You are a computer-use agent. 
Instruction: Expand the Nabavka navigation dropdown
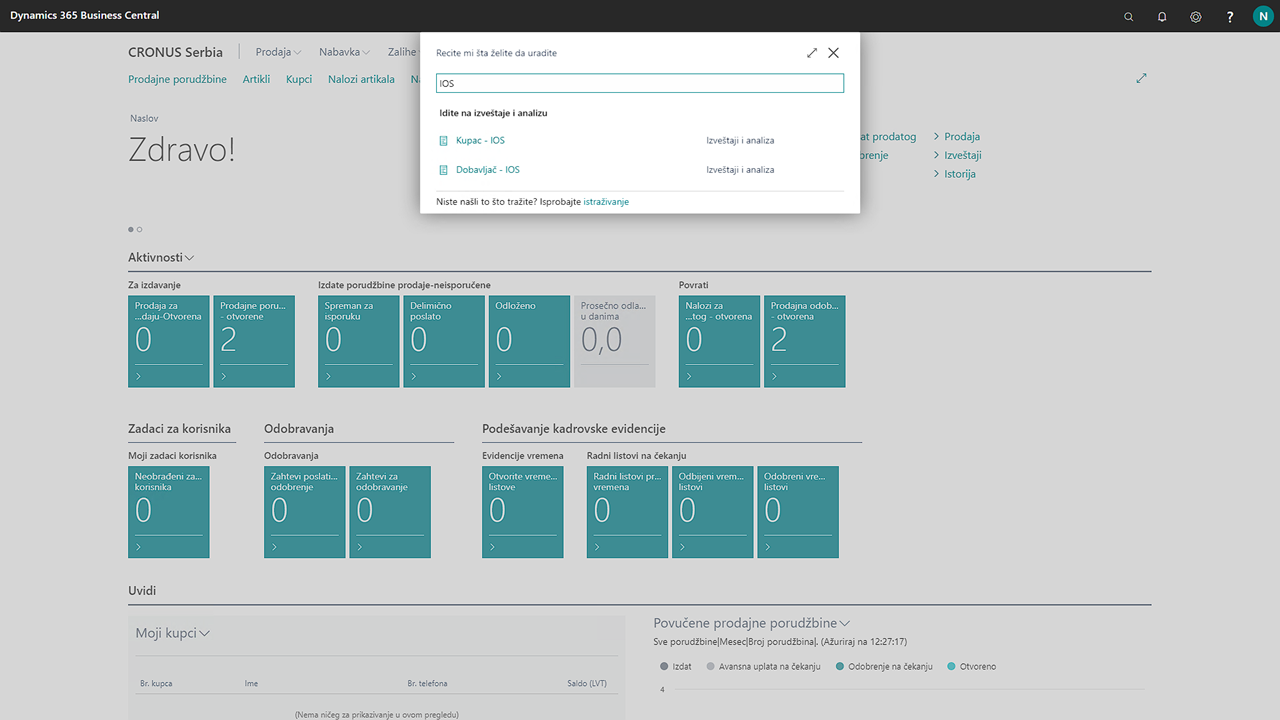coord(344,52)
